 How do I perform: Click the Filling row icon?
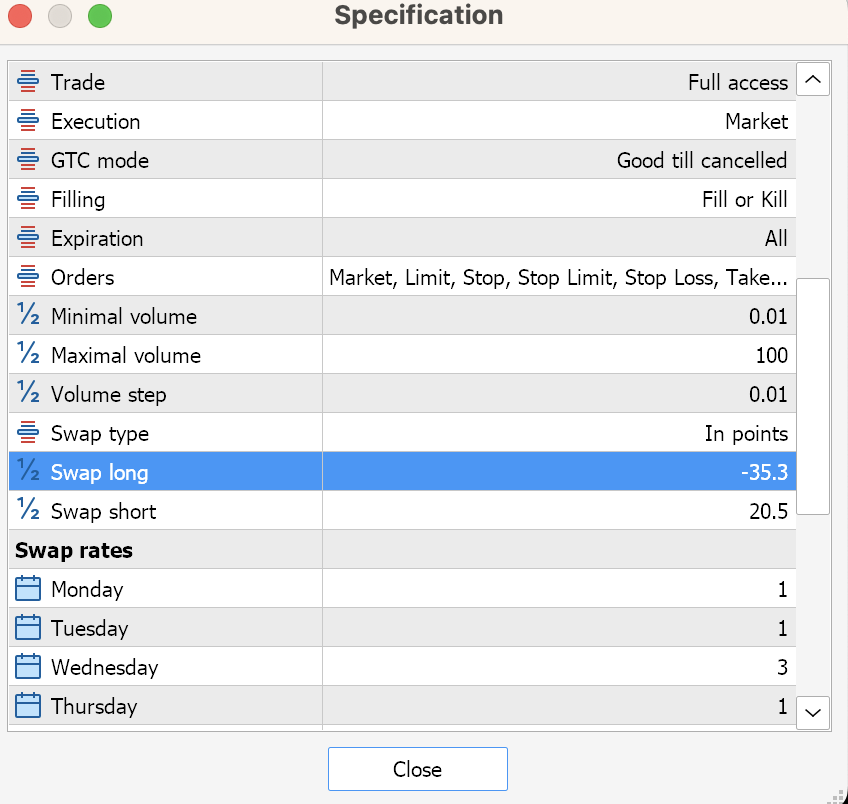click(28, 200)
